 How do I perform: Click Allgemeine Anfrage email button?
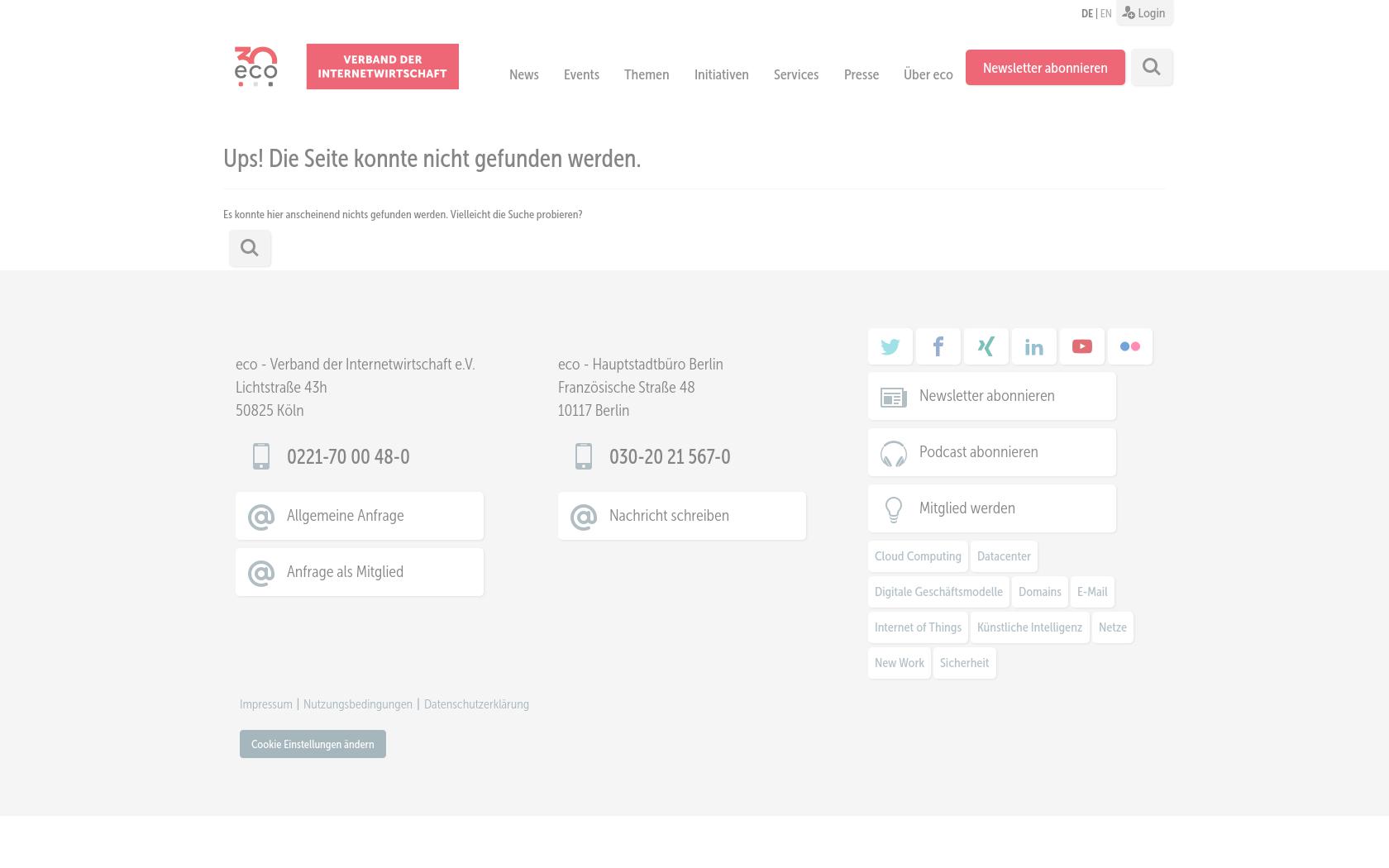pyautogui.click(x=360, y=516)
